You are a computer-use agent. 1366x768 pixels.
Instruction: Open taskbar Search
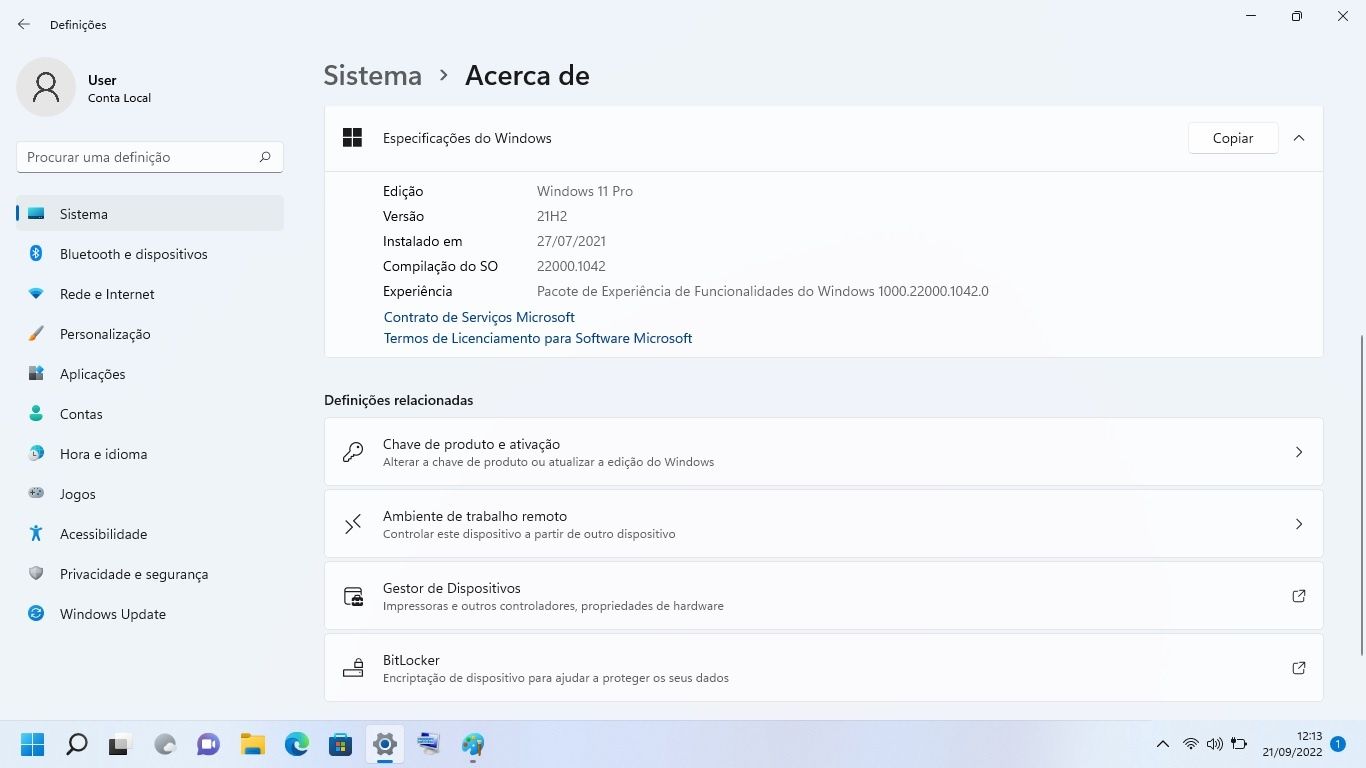(x=77, y=744)
